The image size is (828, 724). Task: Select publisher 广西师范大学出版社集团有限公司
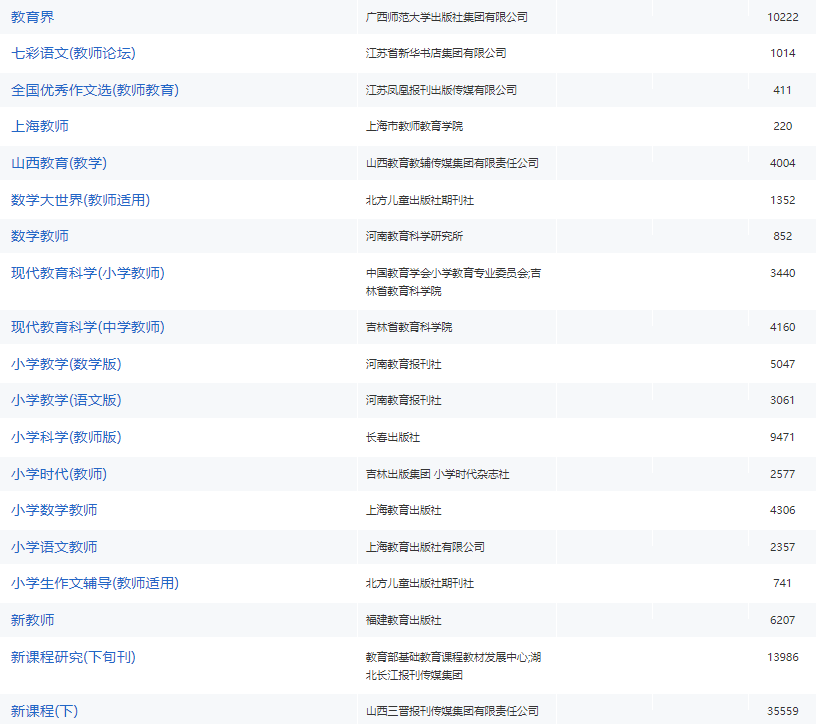point(447,17)
